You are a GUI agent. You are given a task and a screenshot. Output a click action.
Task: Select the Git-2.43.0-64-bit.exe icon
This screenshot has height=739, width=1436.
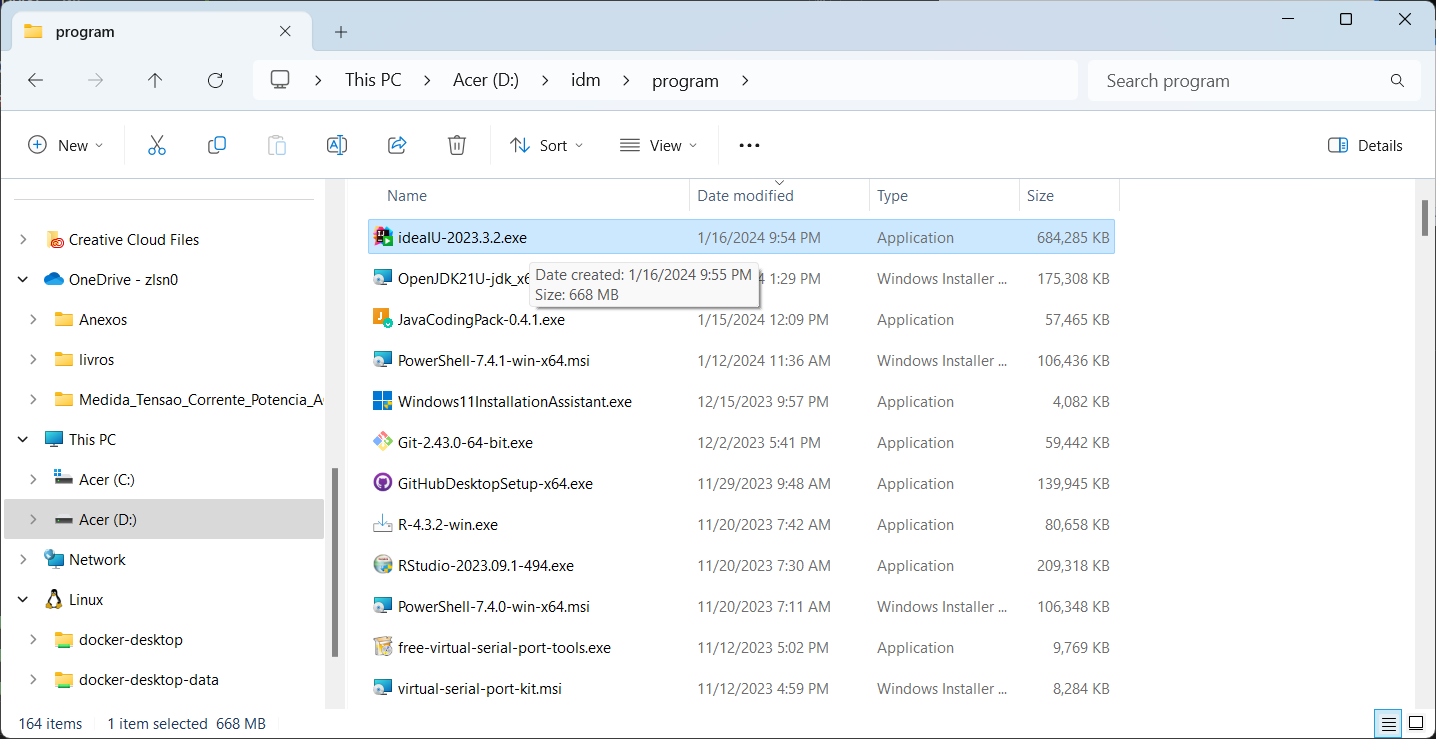(382, 442)
